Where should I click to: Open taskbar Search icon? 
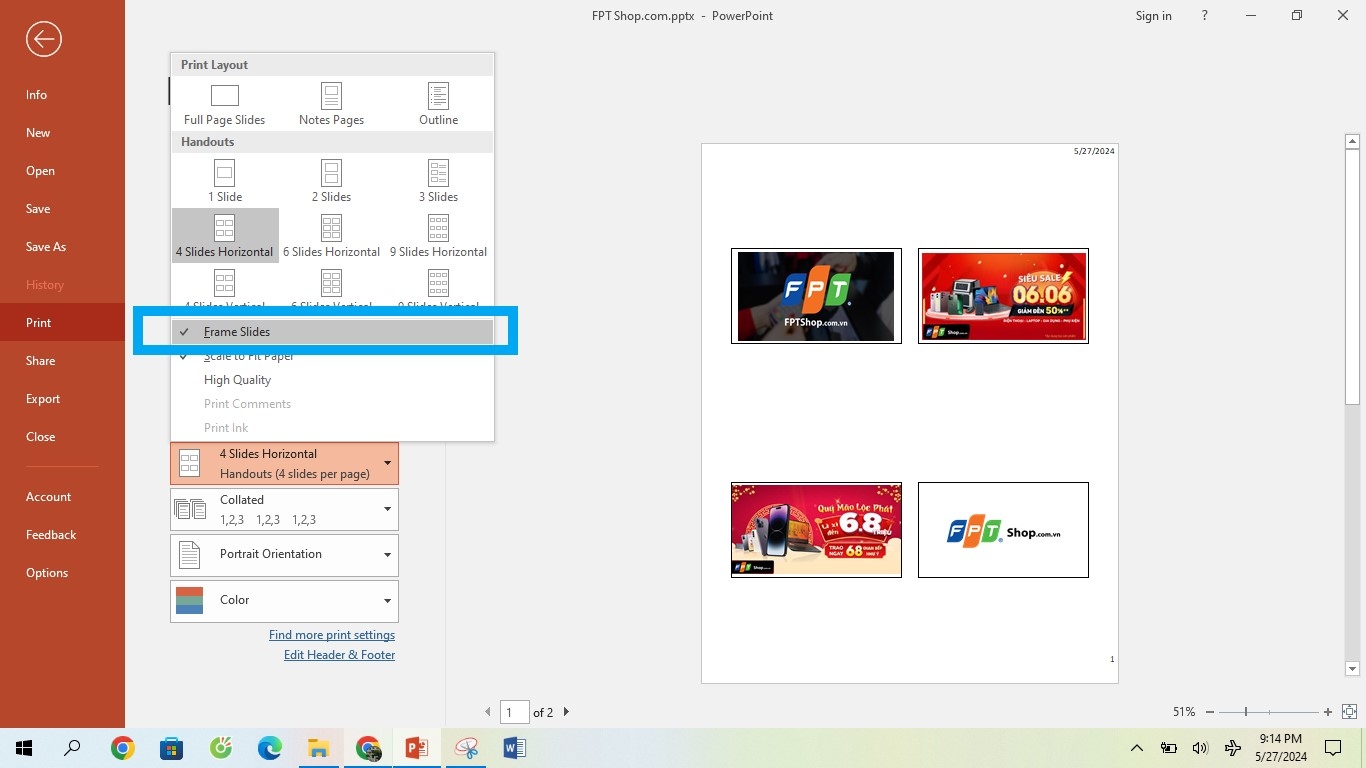tap(72, 748)
